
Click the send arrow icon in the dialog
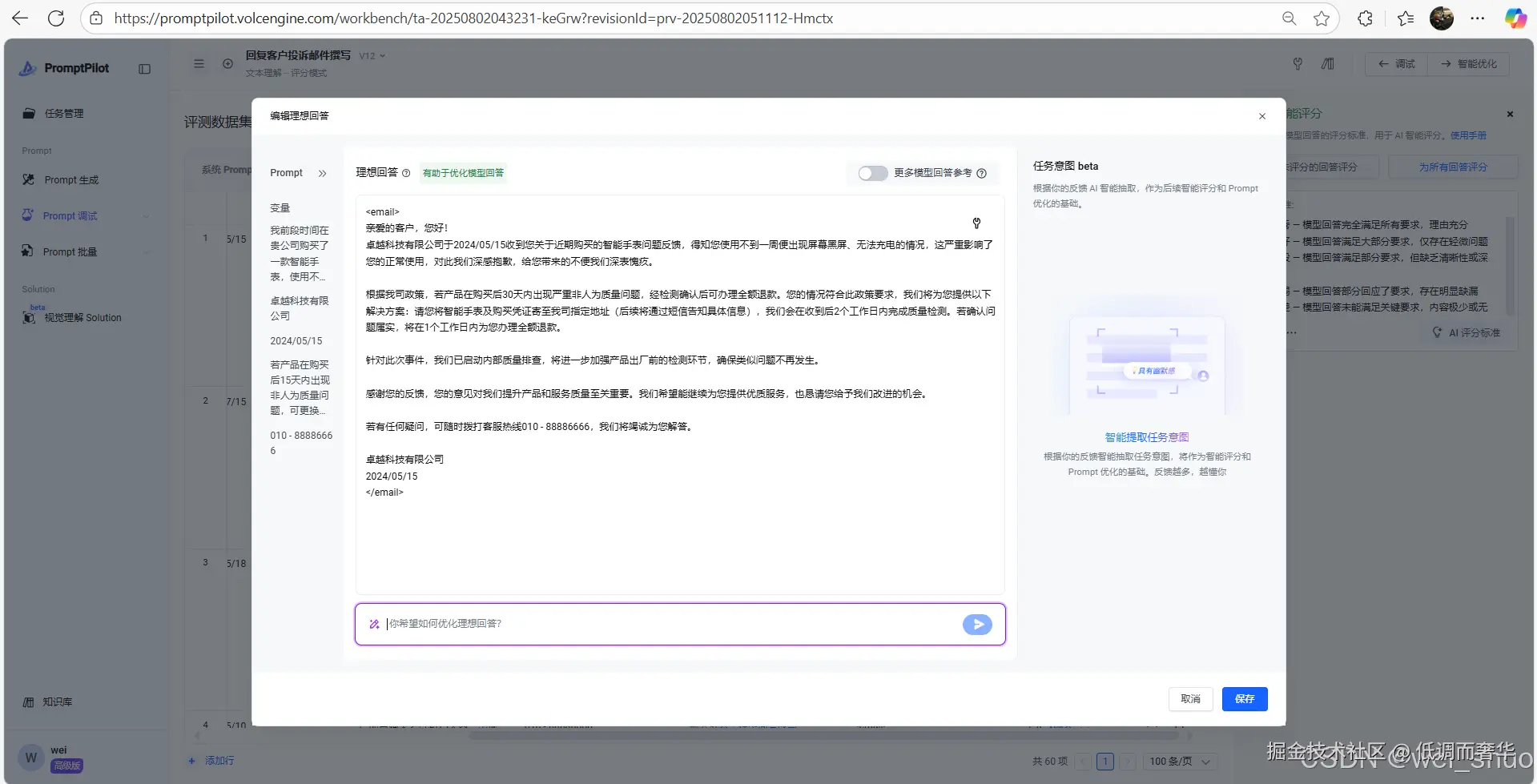pos(976,624)
